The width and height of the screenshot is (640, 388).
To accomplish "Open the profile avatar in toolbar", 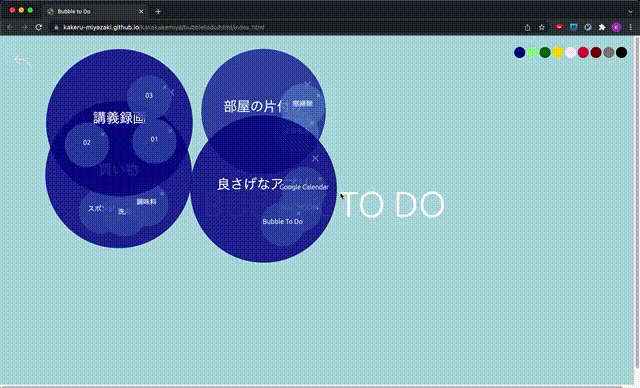I will coord(616,27).
